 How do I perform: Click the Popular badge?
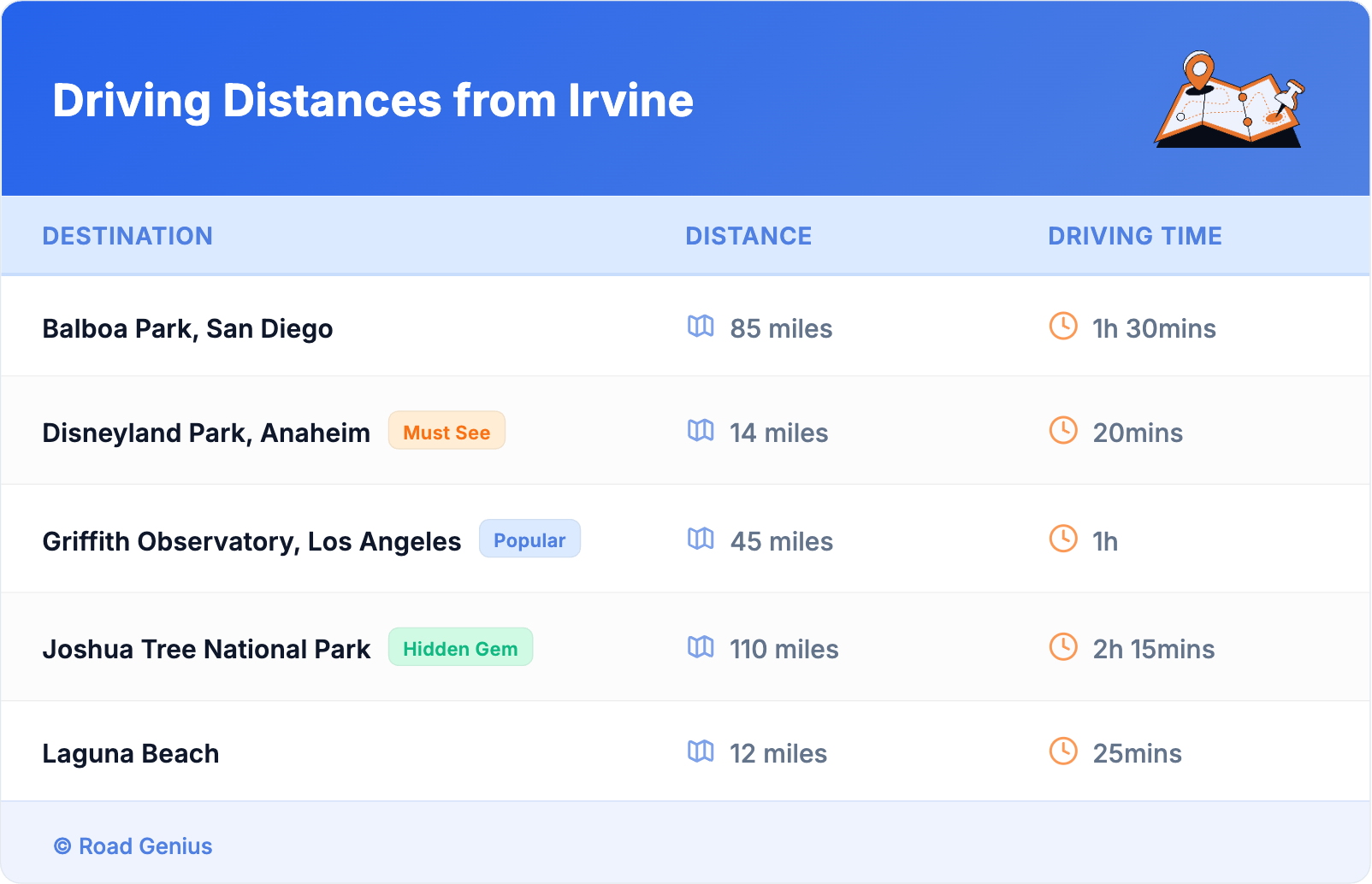click(x=529, y=539)
